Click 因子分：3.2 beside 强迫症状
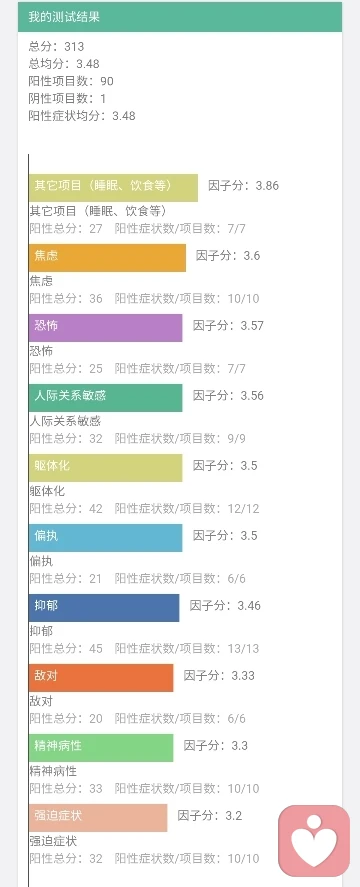360x887 pixels. (x=210, y=816)
